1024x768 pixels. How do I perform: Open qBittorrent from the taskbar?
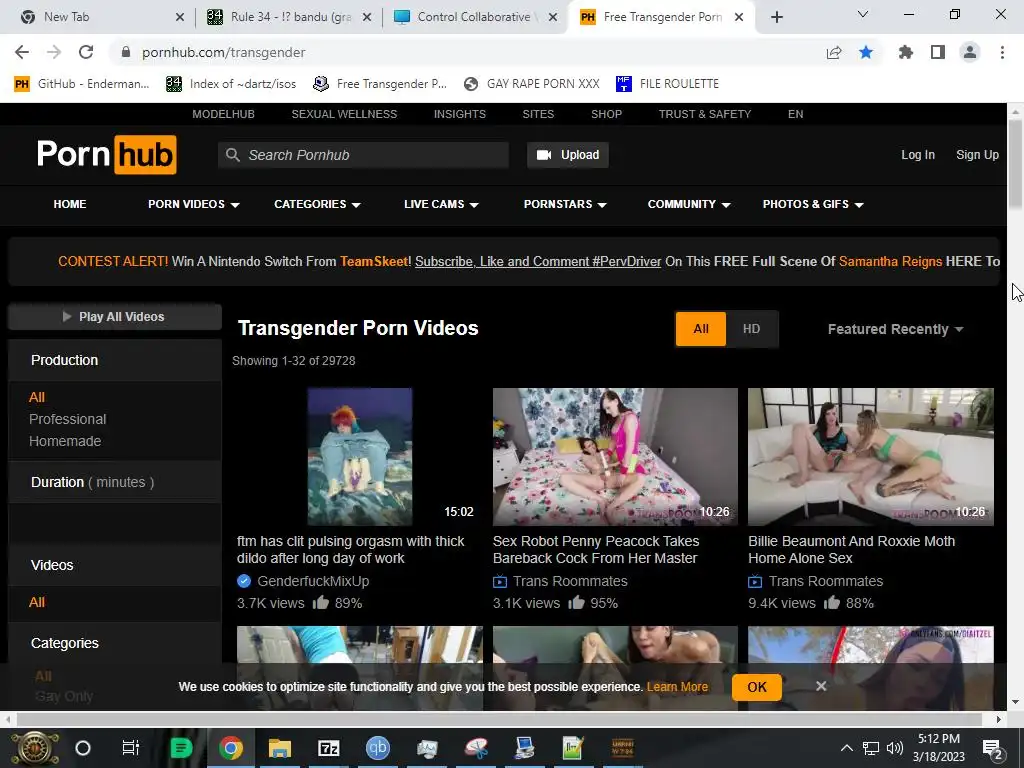(377, 748)
